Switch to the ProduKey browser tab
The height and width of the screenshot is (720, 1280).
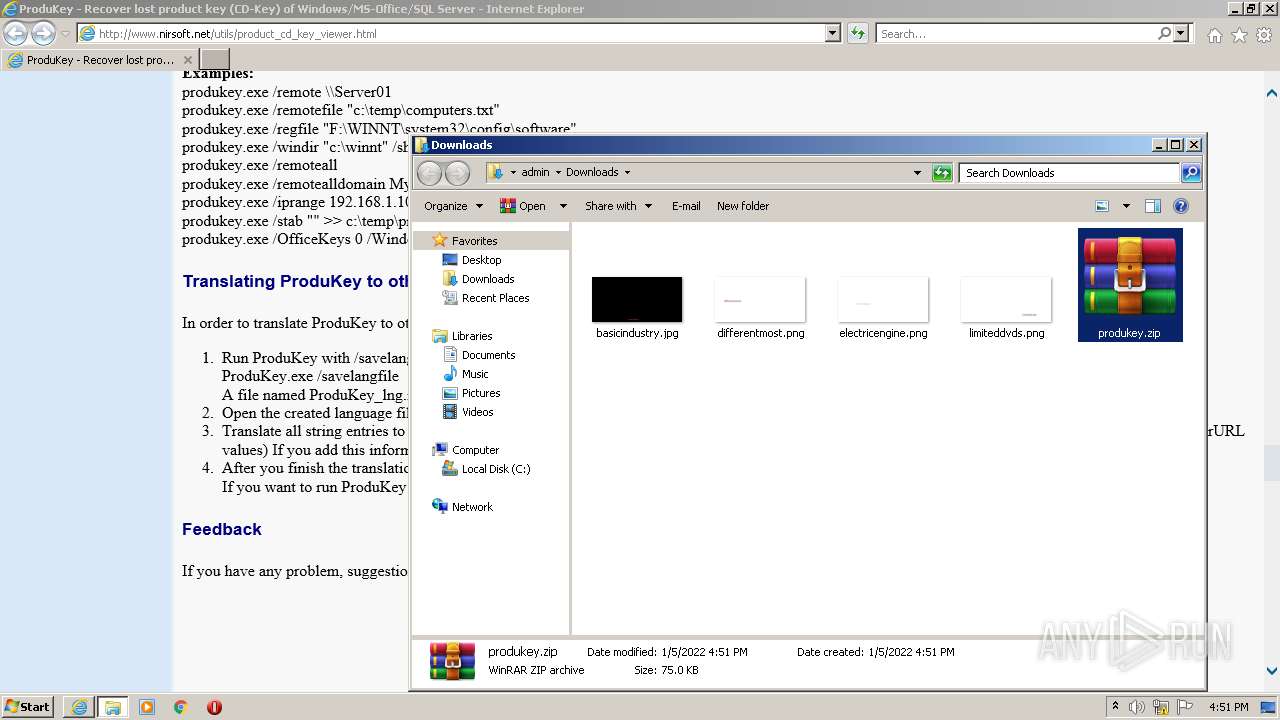(x=100, y=60)
